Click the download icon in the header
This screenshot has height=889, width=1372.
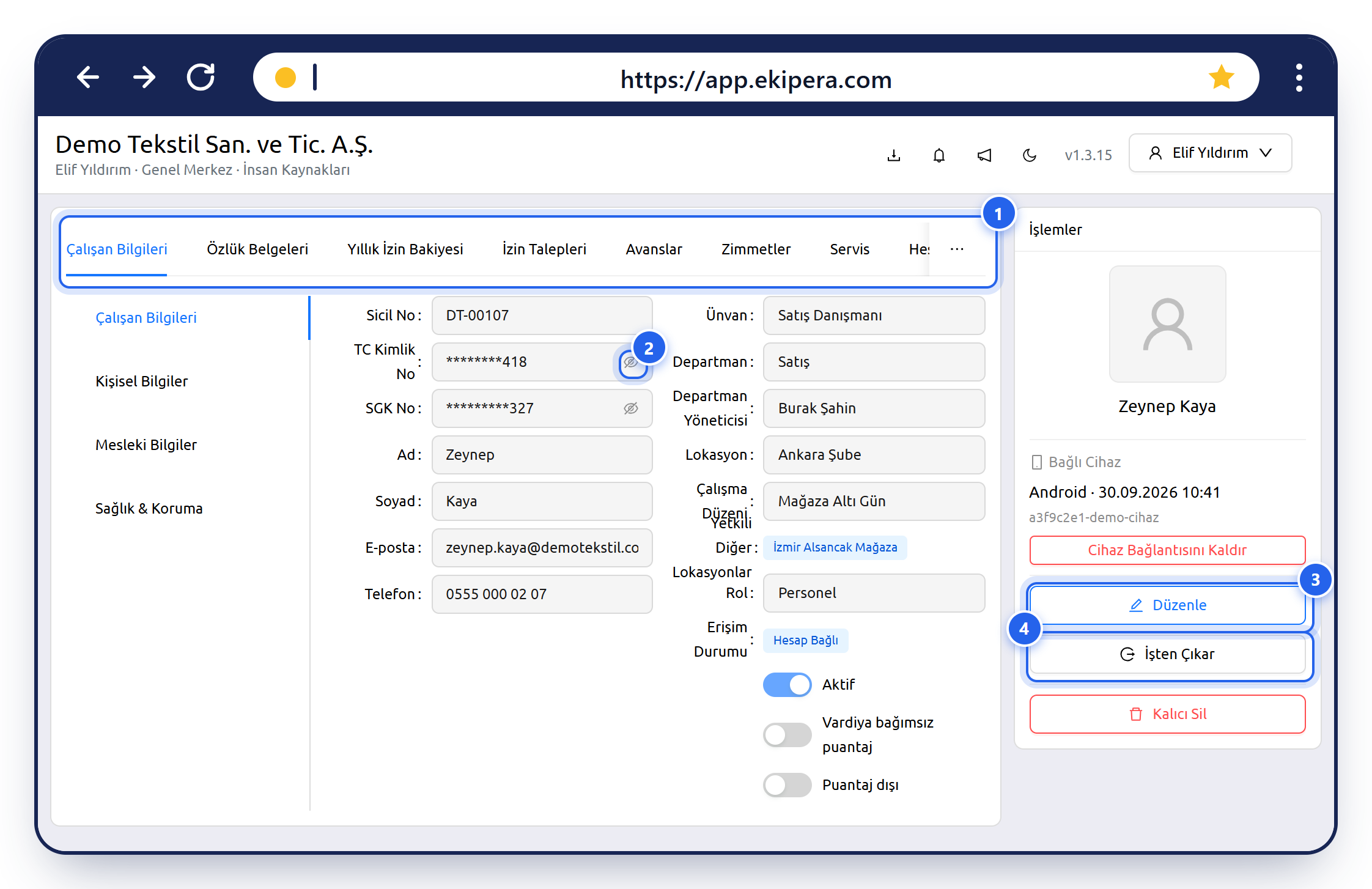894,155
